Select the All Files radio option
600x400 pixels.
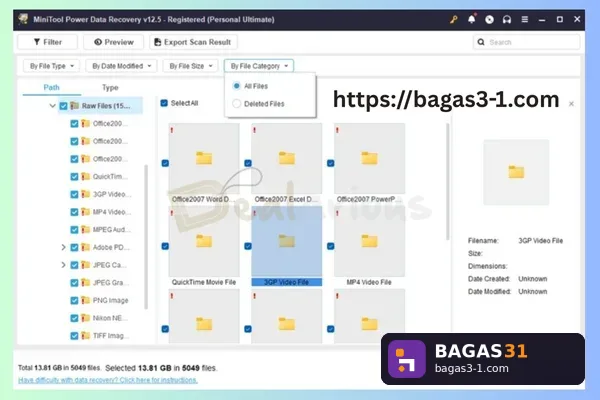tap(236, 86)
